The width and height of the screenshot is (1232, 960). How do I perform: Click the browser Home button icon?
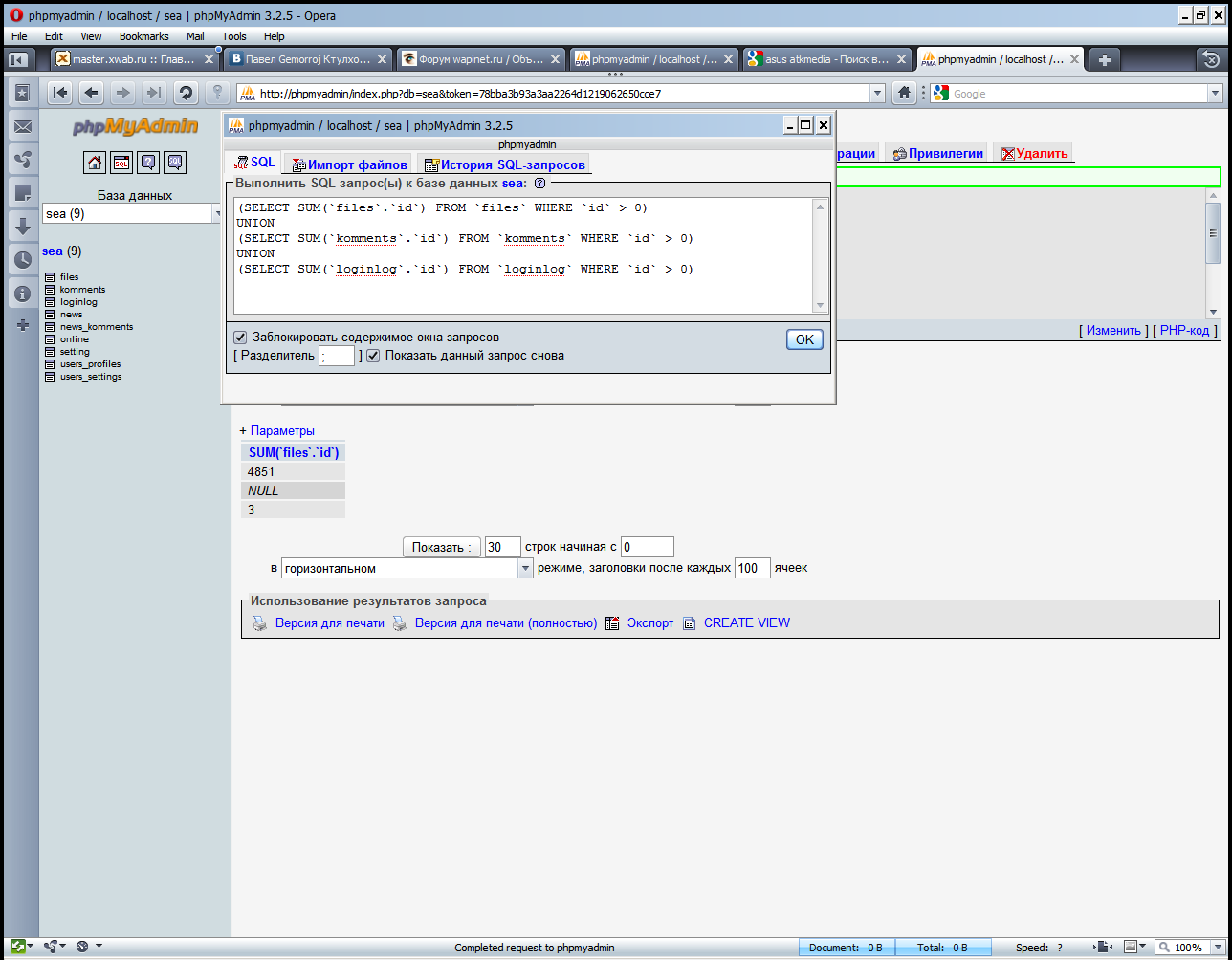(x=904, y=93)
